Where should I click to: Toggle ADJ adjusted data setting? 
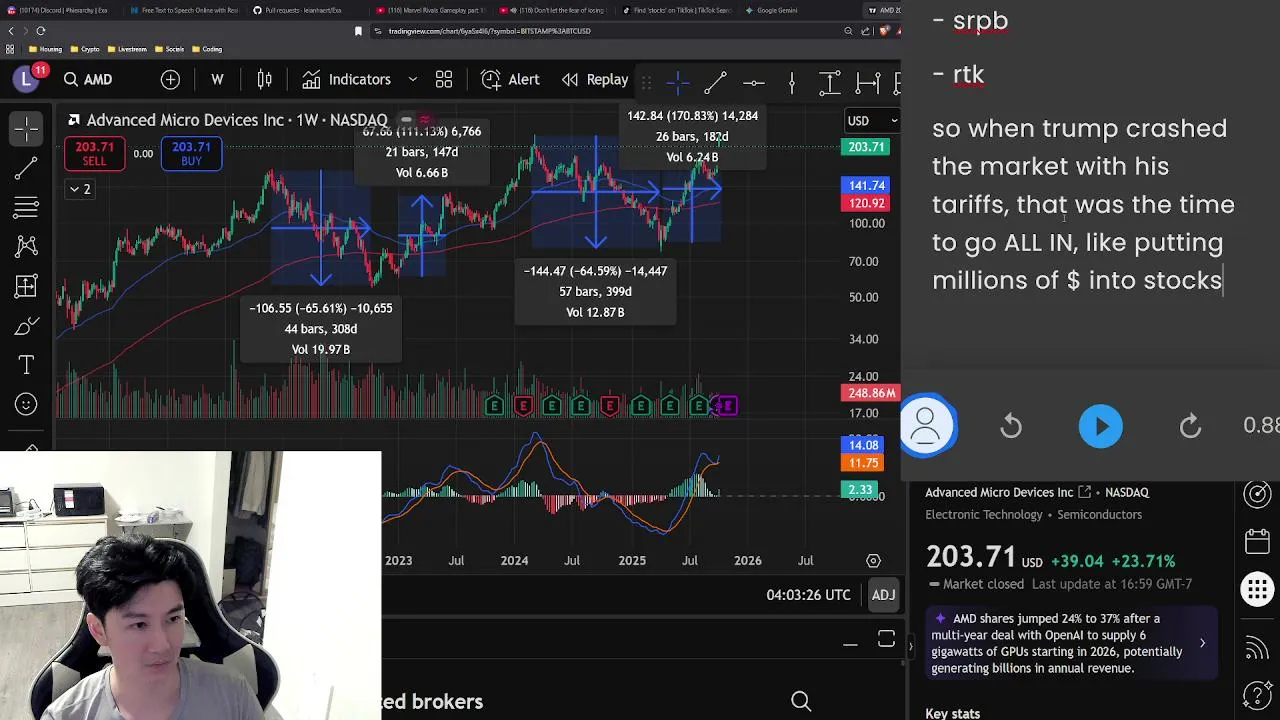[883, 595]
